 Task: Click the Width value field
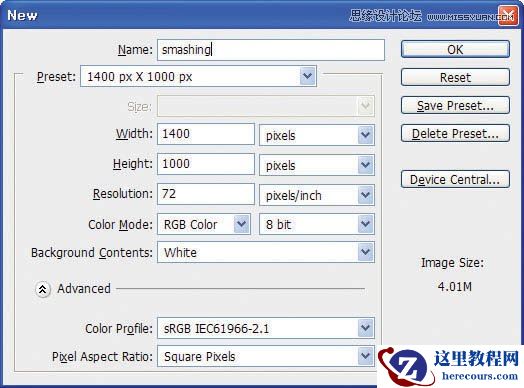click(206, 134)
